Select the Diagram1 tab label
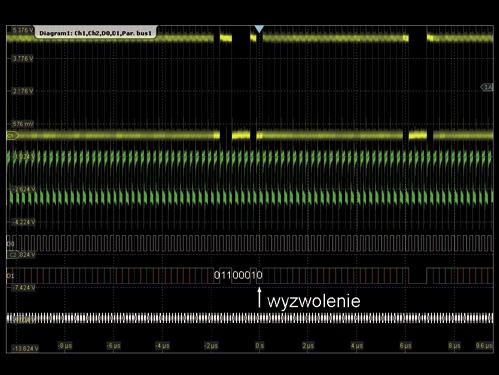 [95, 33]
